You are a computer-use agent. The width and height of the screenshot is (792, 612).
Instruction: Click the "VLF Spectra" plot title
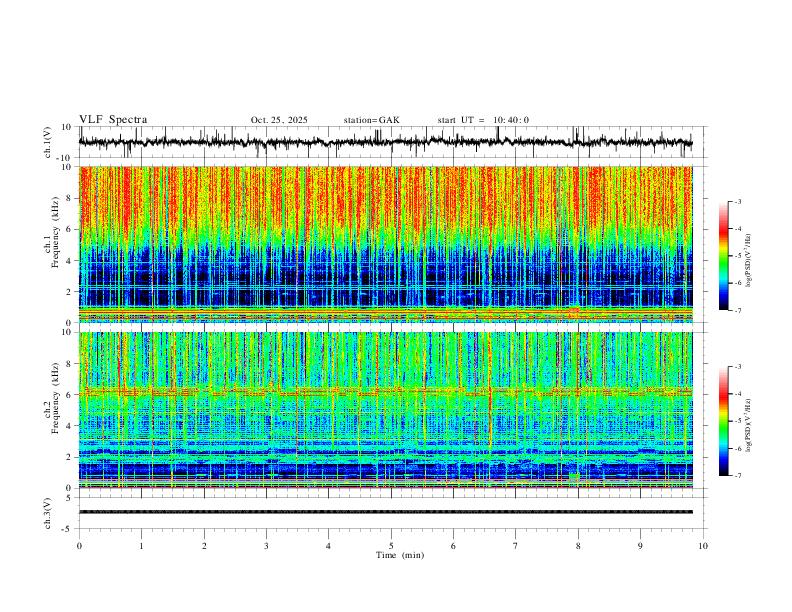pos(113,120)
